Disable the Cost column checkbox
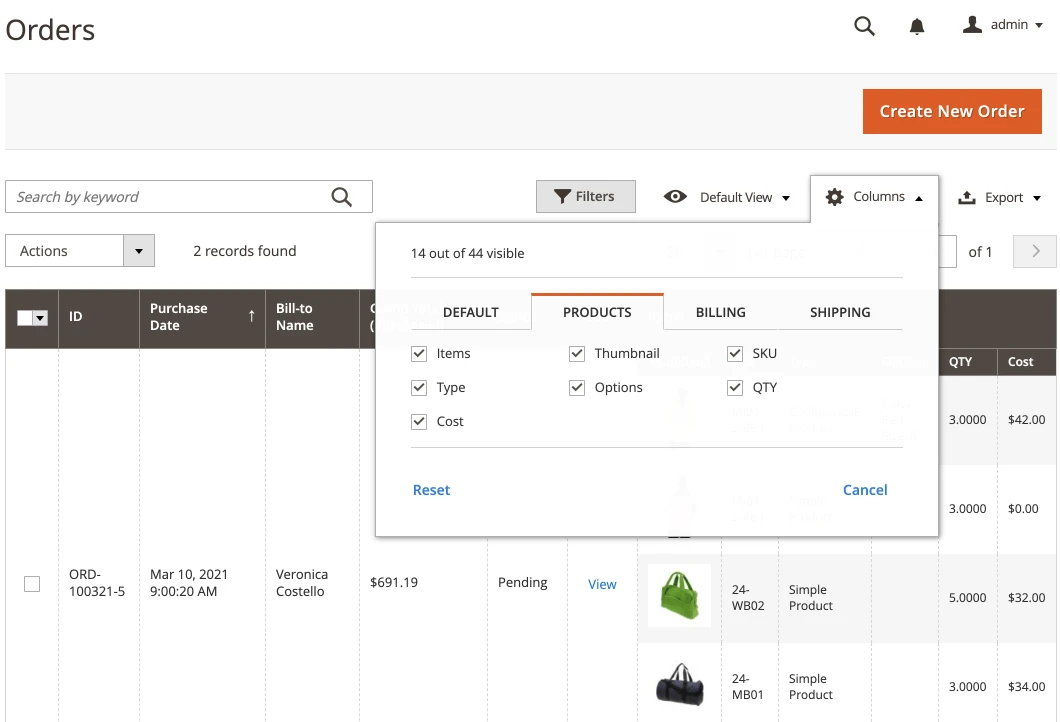1060x722 pixels. pos(419,421)
